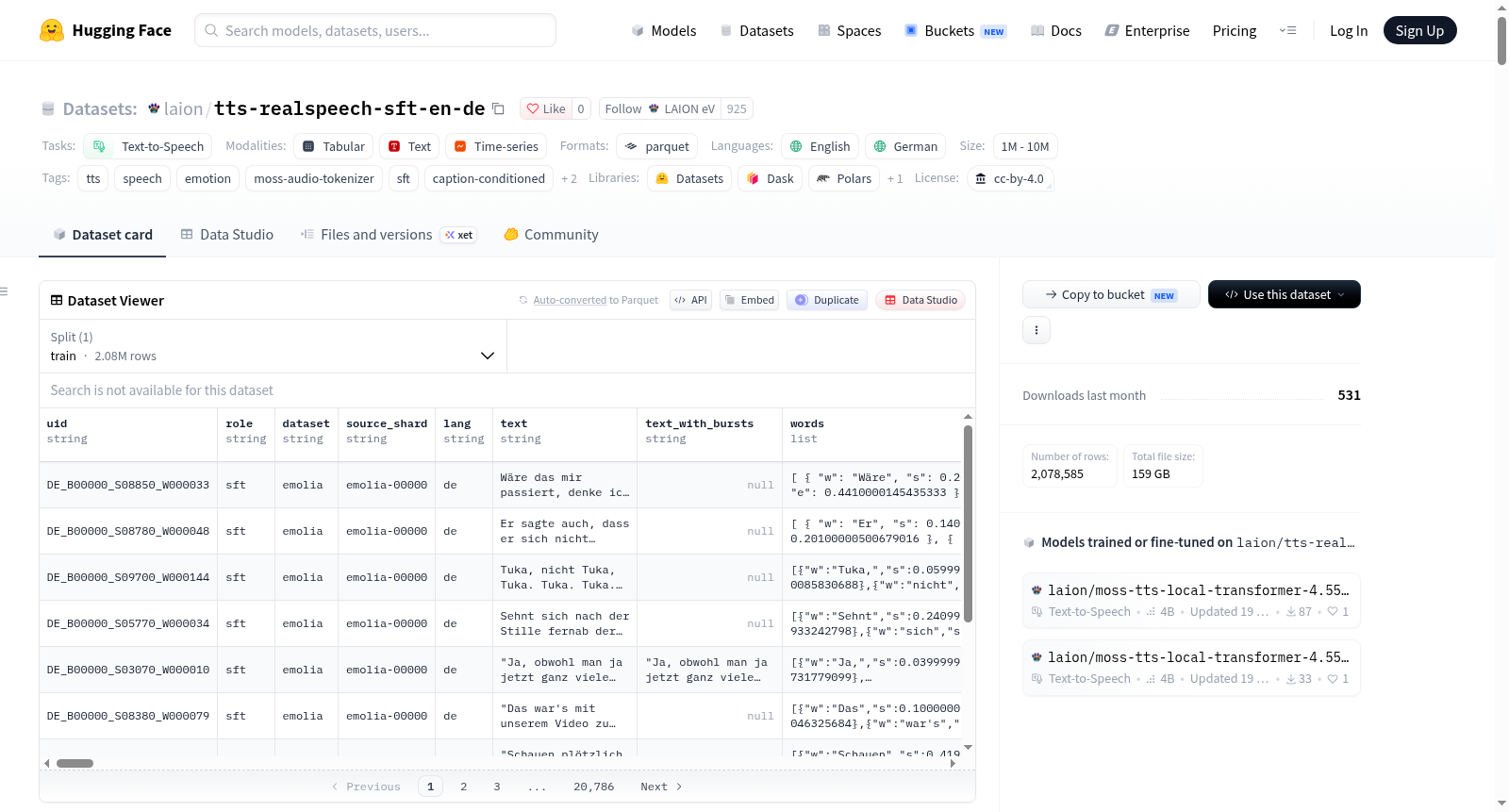
Task: Click the uid column header
Action: (128, 432)
